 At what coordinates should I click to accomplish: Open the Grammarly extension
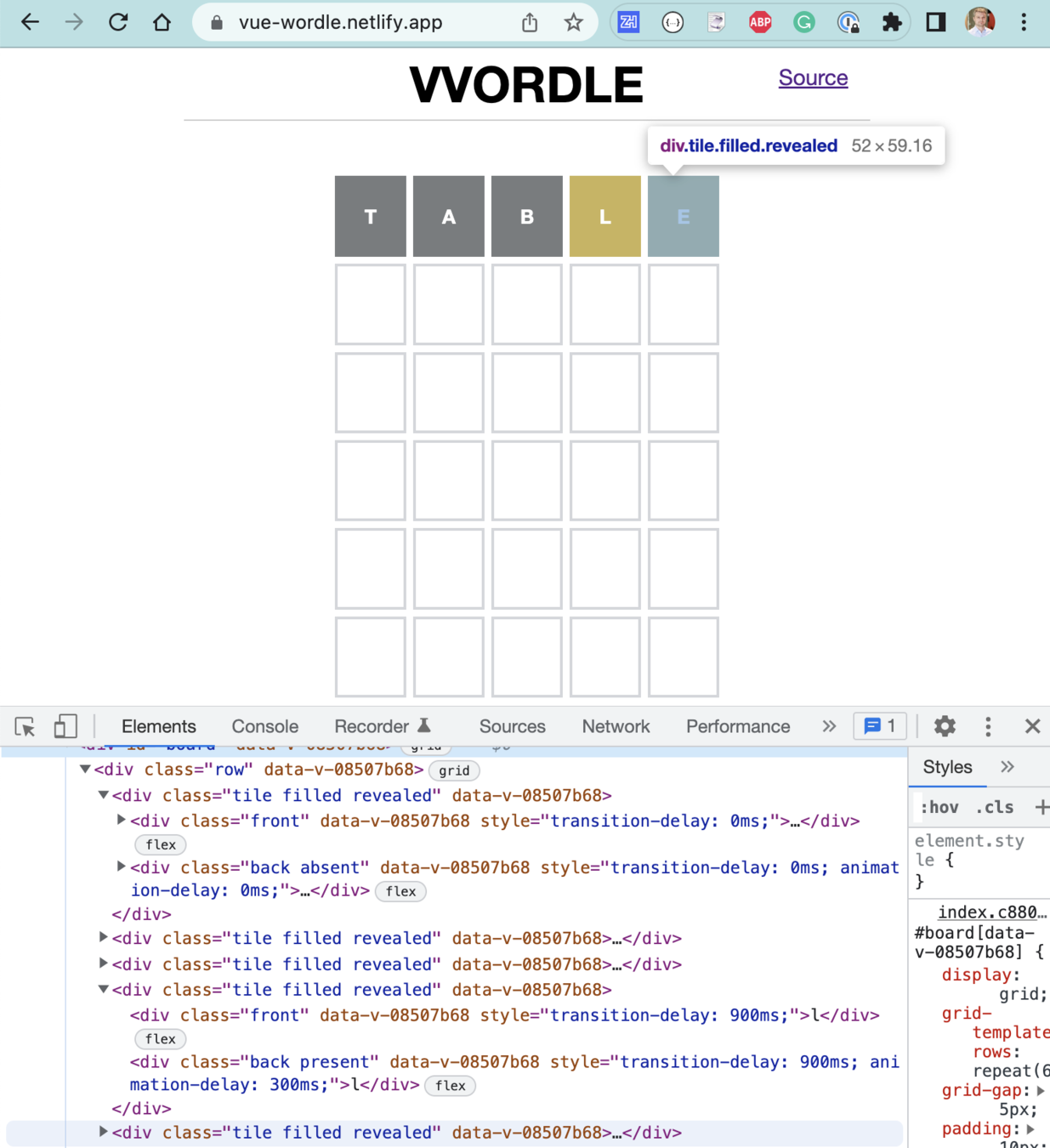[804, 22]
